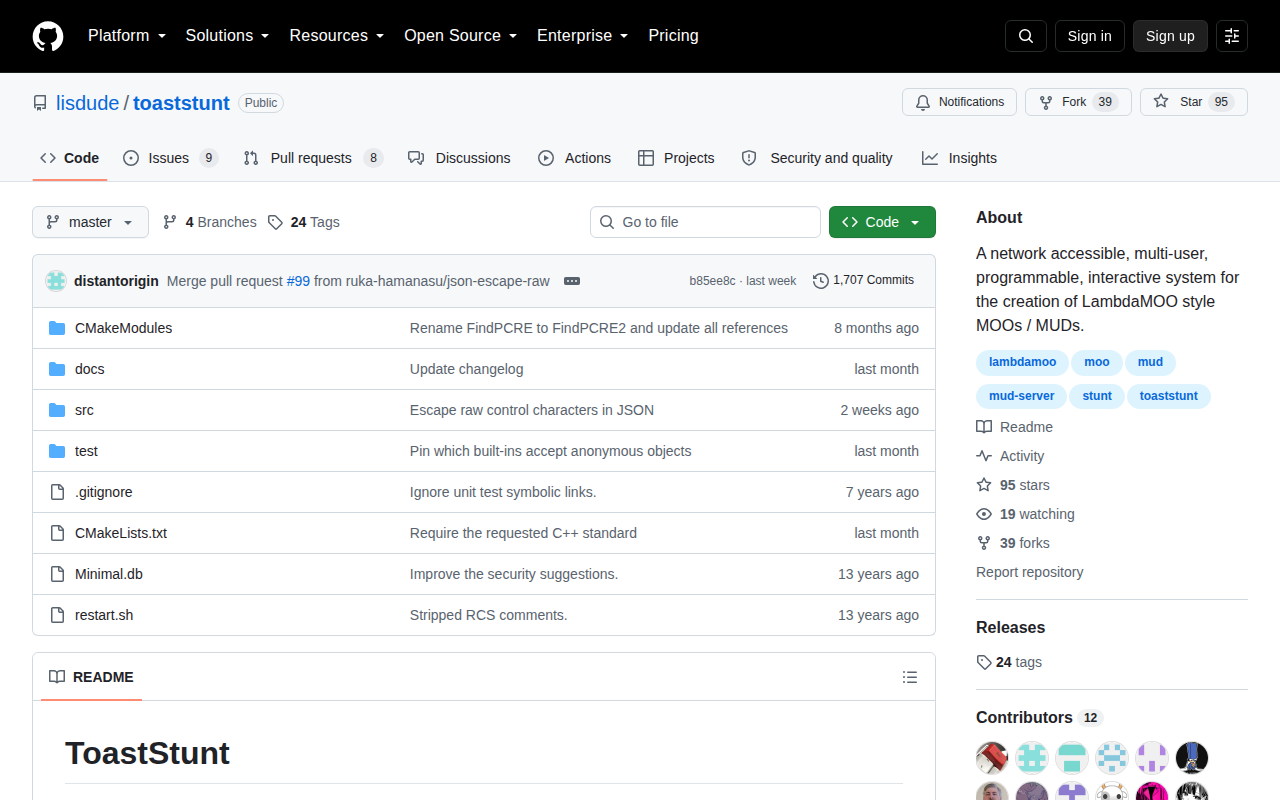View the 95 stars link
This screenshot has height=800, width=1280.
tap(1014, 485)
